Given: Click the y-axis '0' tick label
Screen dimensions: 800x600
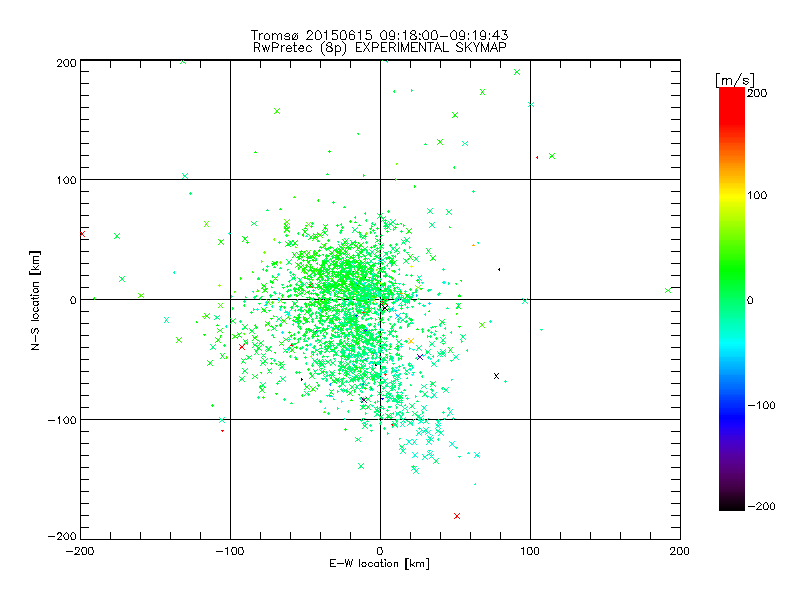Looking at the screenshot, I should point(73,300).
